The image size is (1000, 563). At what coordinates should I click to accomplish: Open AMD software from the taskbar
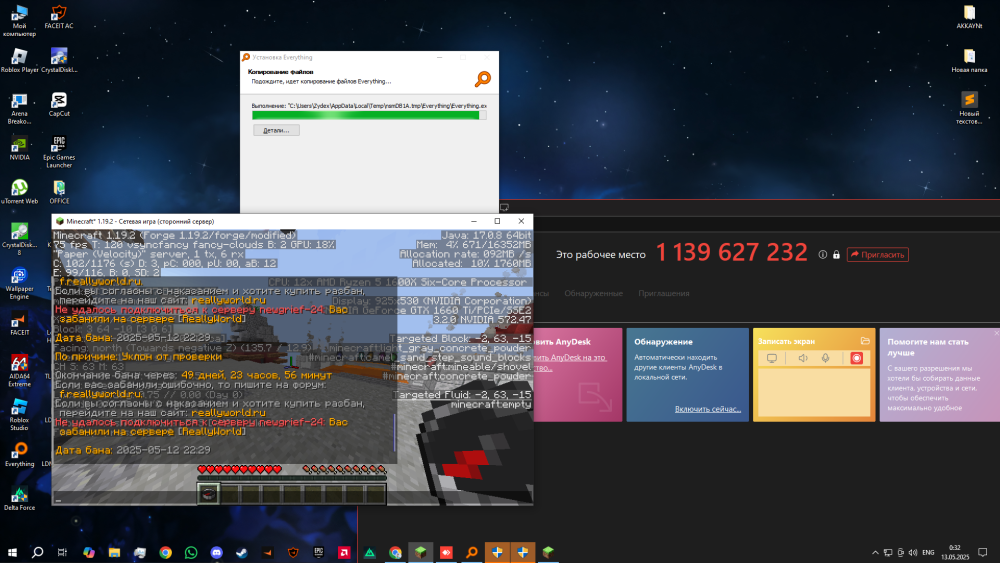click(x=344, y=552)
